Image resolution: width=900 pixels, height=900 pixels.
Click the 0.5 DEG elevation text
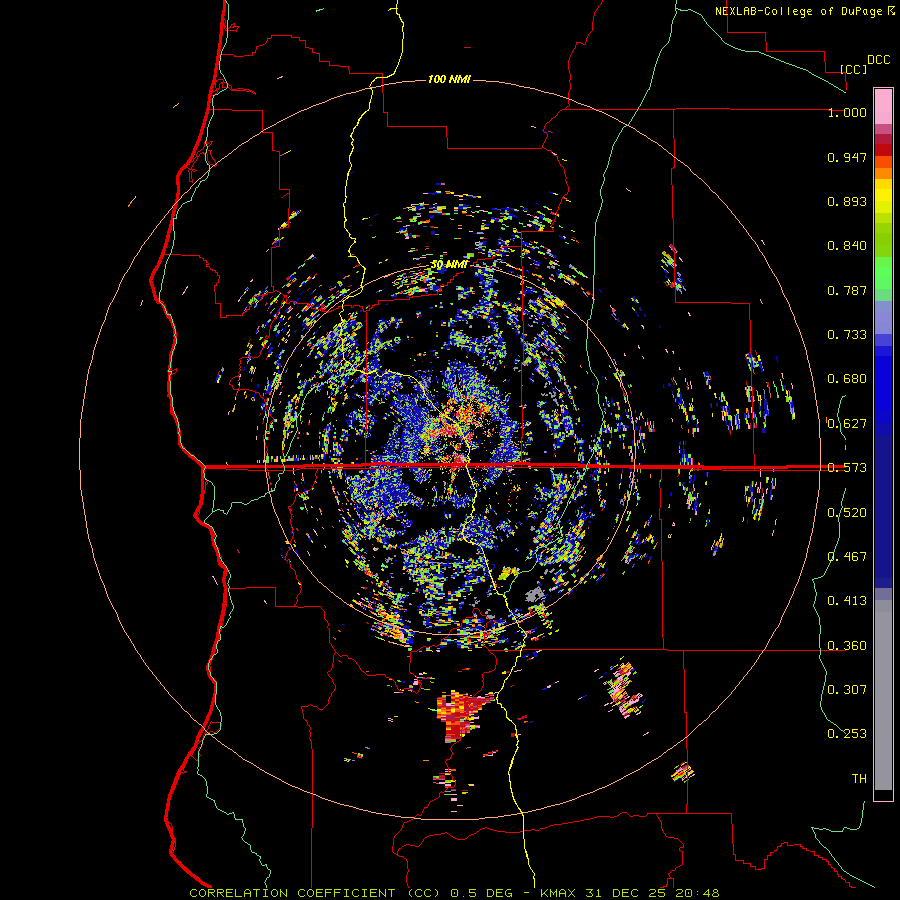pos(482,893)
